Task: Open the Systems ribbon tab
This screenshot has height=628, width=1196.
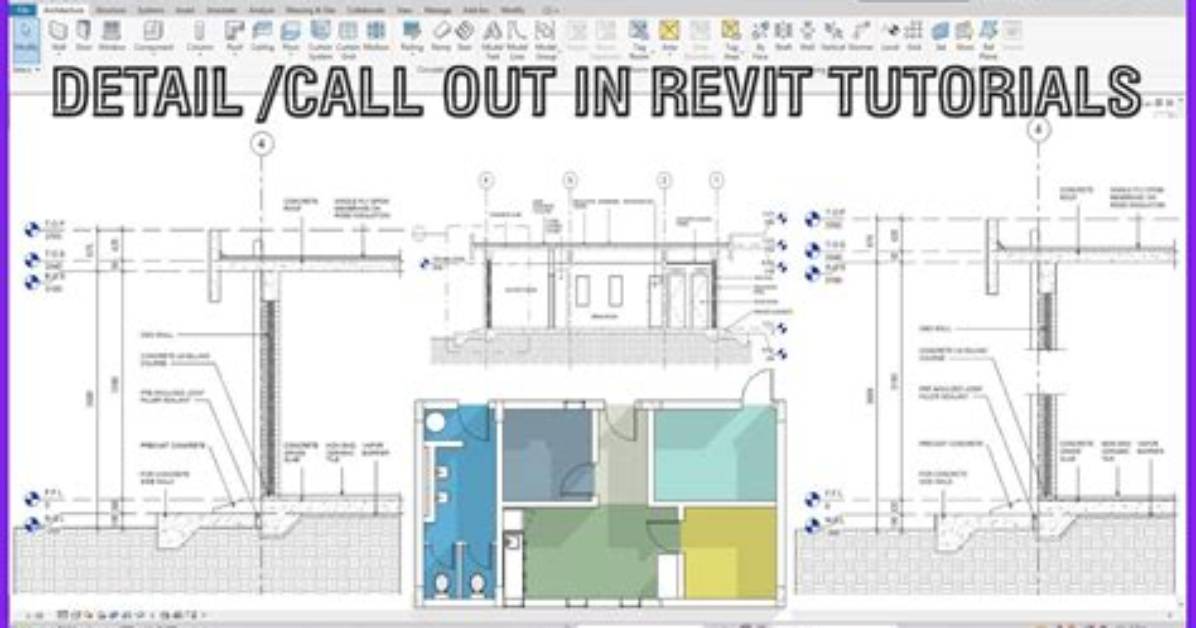Action: 151,10
